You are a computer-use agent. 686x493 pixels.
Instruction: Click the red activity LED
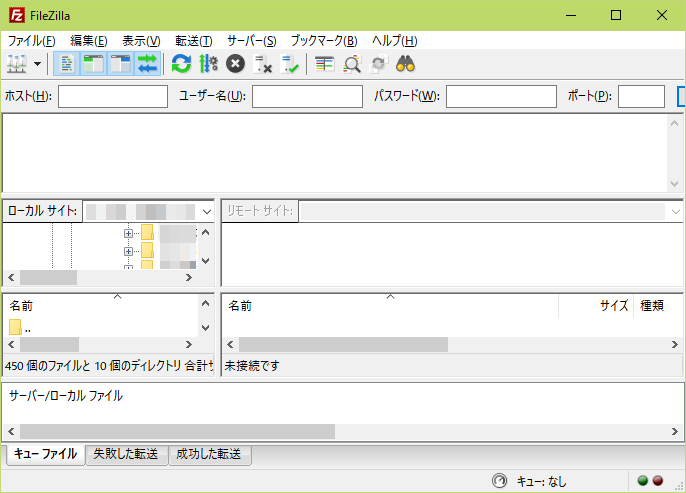tap(658, 481)
